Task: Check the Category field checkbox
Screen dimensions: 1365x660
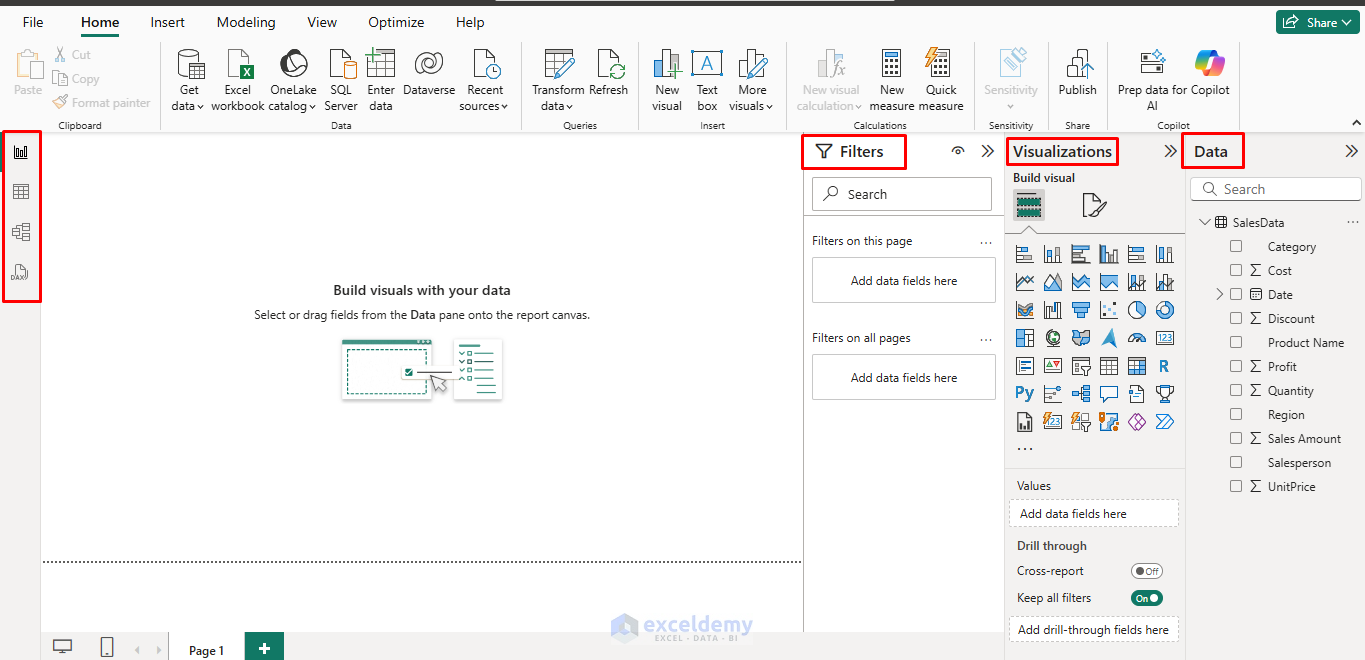Action: (x=1236, y=247)
